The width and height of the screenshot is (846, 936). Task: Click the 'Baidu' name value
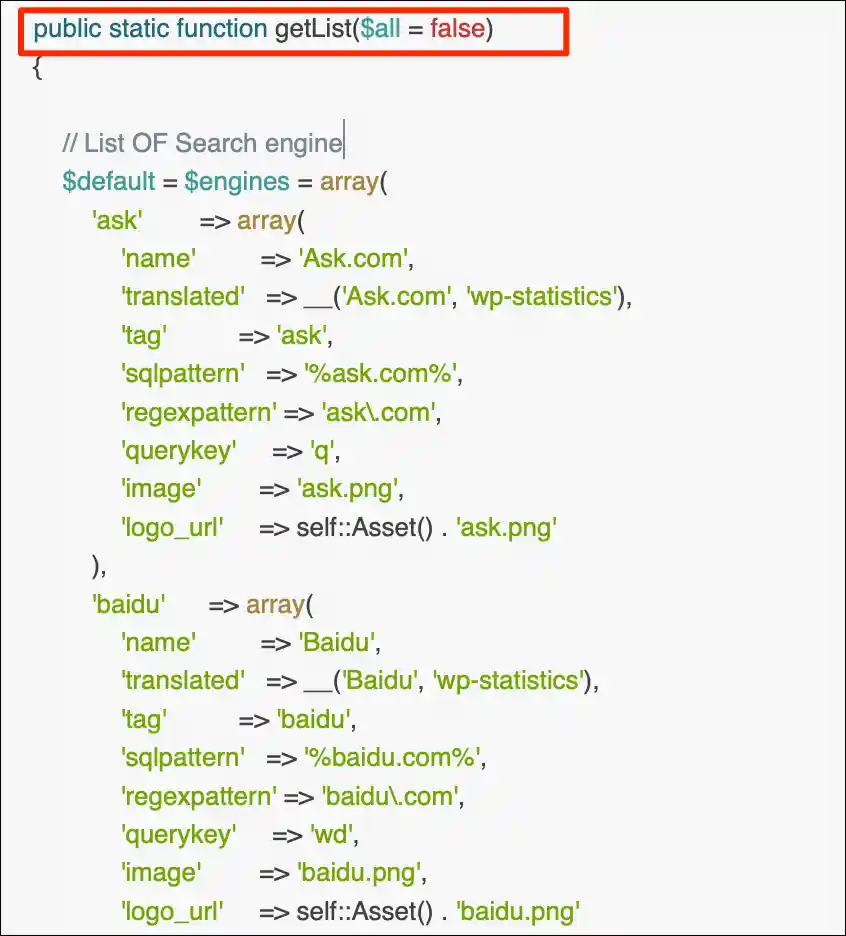[337, 643]
